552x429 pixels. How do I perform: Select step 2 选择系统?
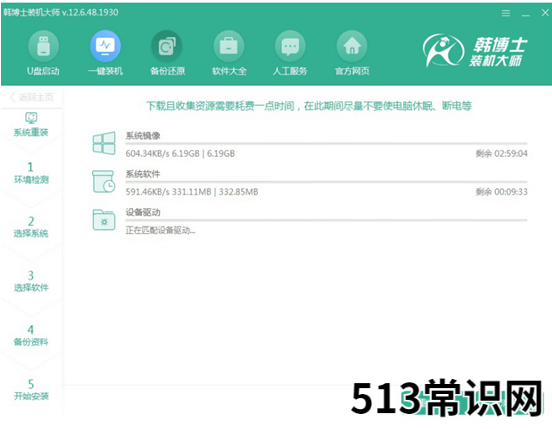pos(31,227)
